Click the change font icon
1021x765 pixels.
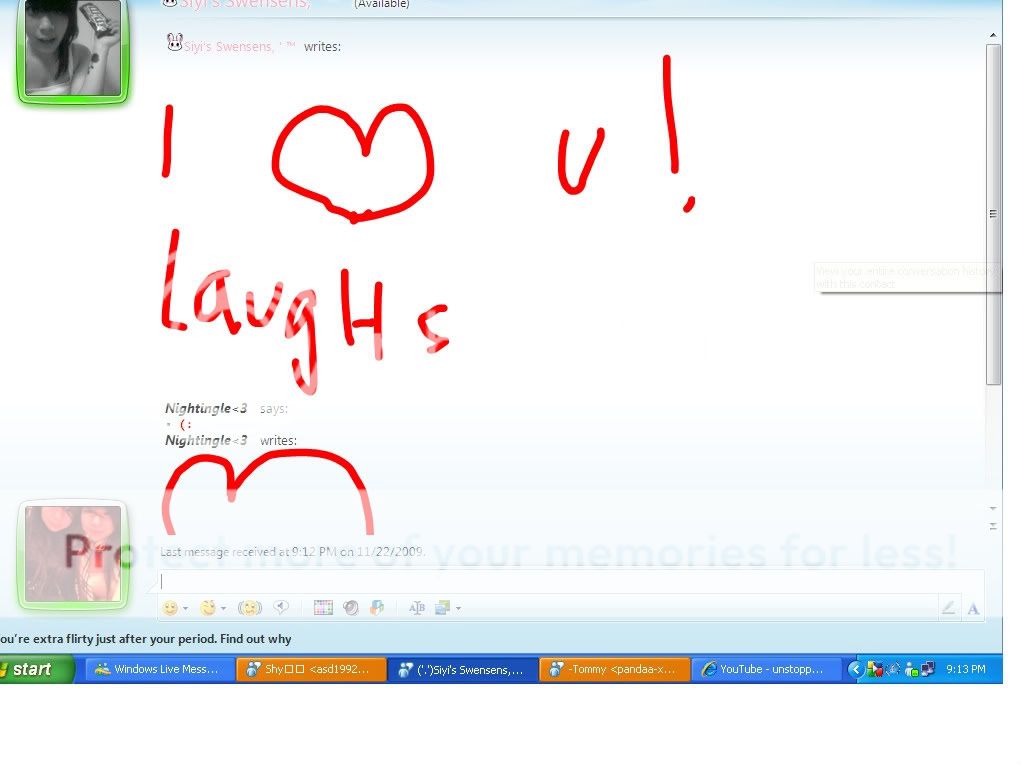417,608
